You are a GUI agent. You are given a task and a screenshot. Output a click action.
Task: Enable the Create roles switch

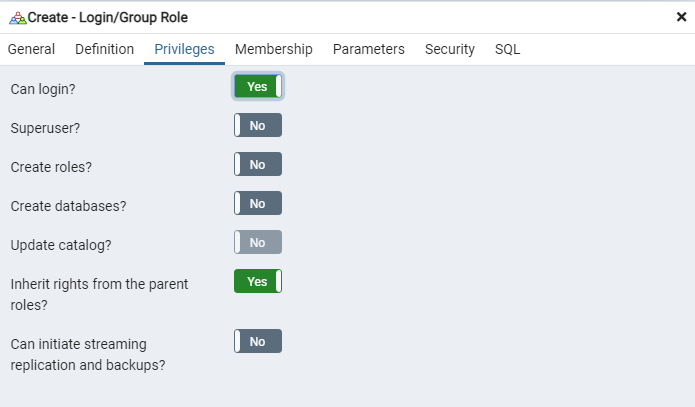[x=258, y=165]
